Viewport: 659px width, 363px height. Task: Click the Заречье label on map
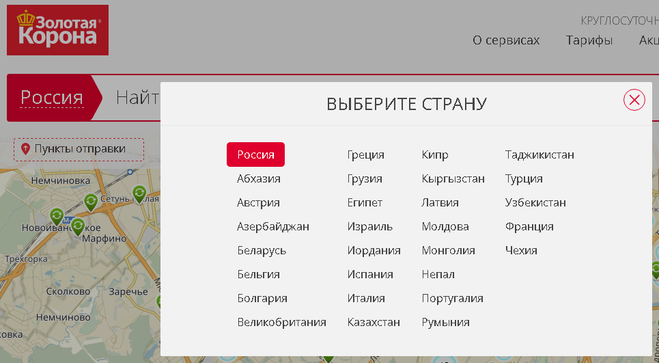click(x=128, y=292)
